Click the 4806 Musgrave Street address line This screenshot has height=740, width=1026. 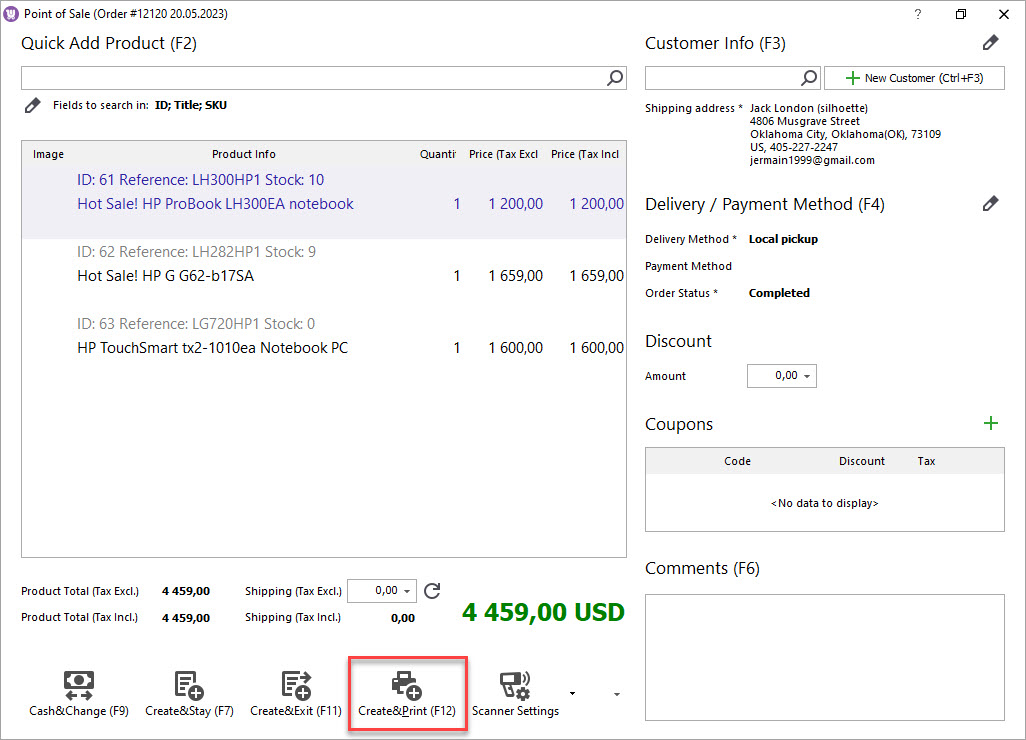[805, 121]
